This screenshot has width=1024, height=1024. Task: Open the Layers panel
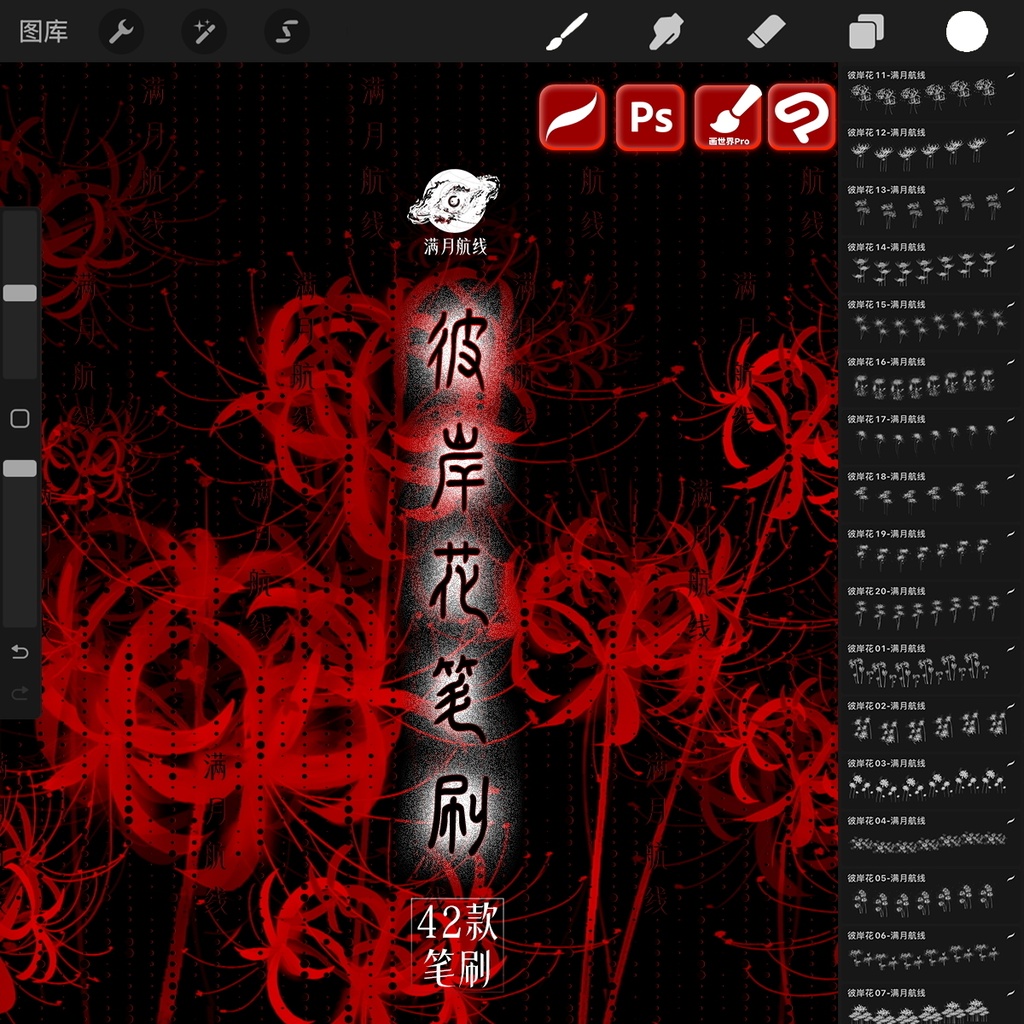point(866,31)
